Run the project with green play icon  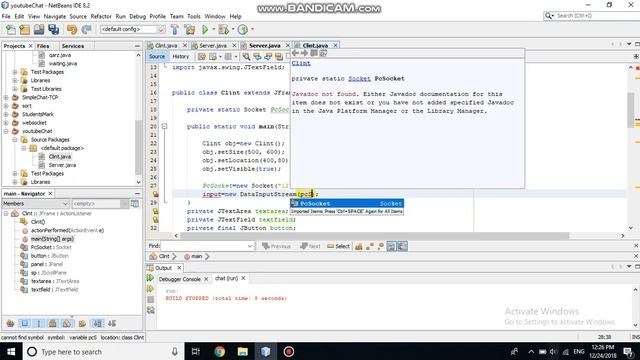coord(205,29)
